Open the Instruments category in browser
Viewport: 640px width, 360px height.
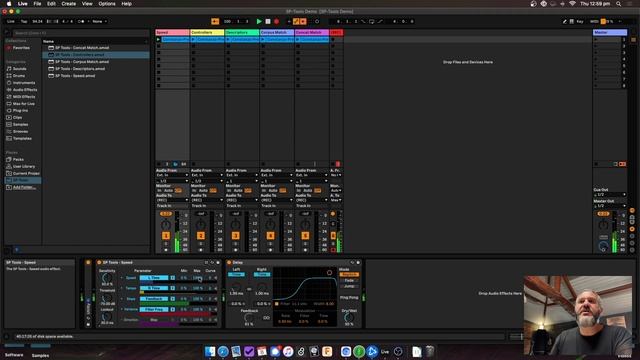point(24,82)
